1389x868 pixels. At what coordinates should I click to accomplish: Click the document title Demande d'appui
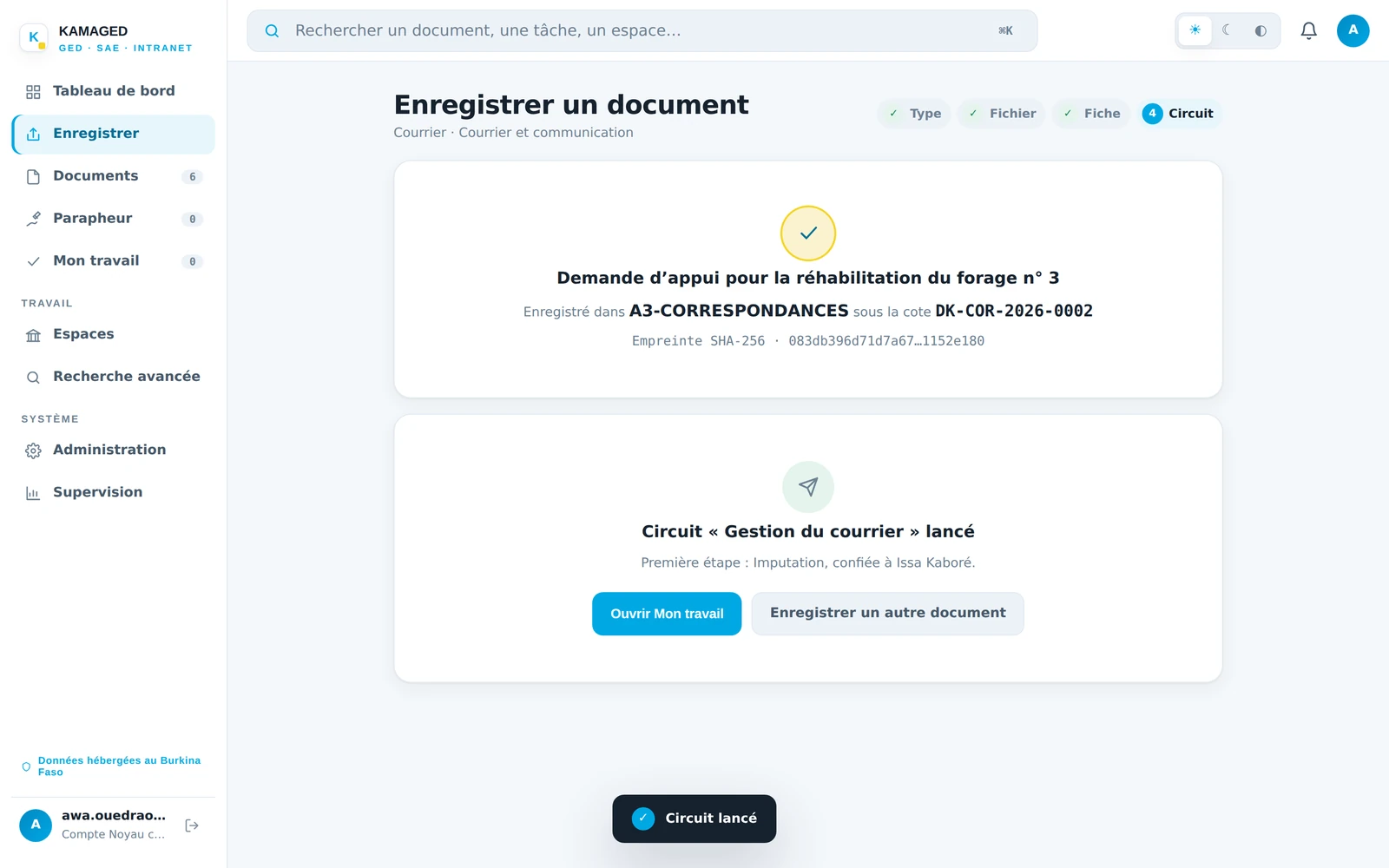(x=808, y=278)
